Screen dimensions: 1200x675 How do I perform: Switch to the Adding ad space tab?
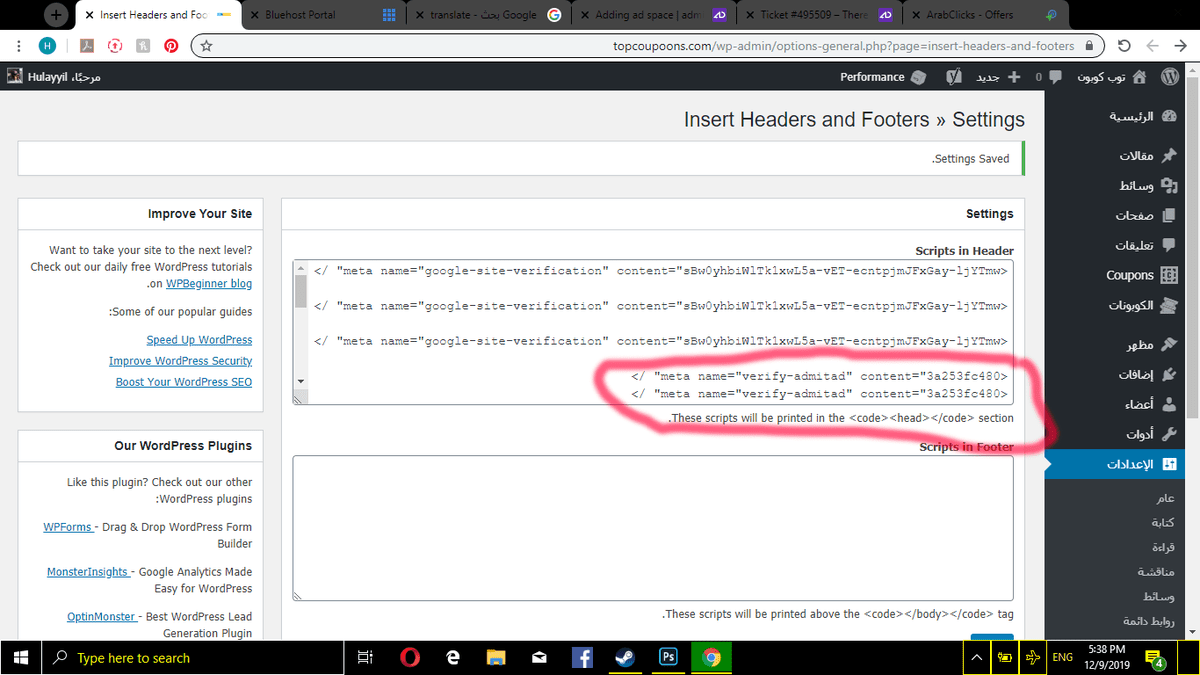pyautogui.click(x=655, y=15)
